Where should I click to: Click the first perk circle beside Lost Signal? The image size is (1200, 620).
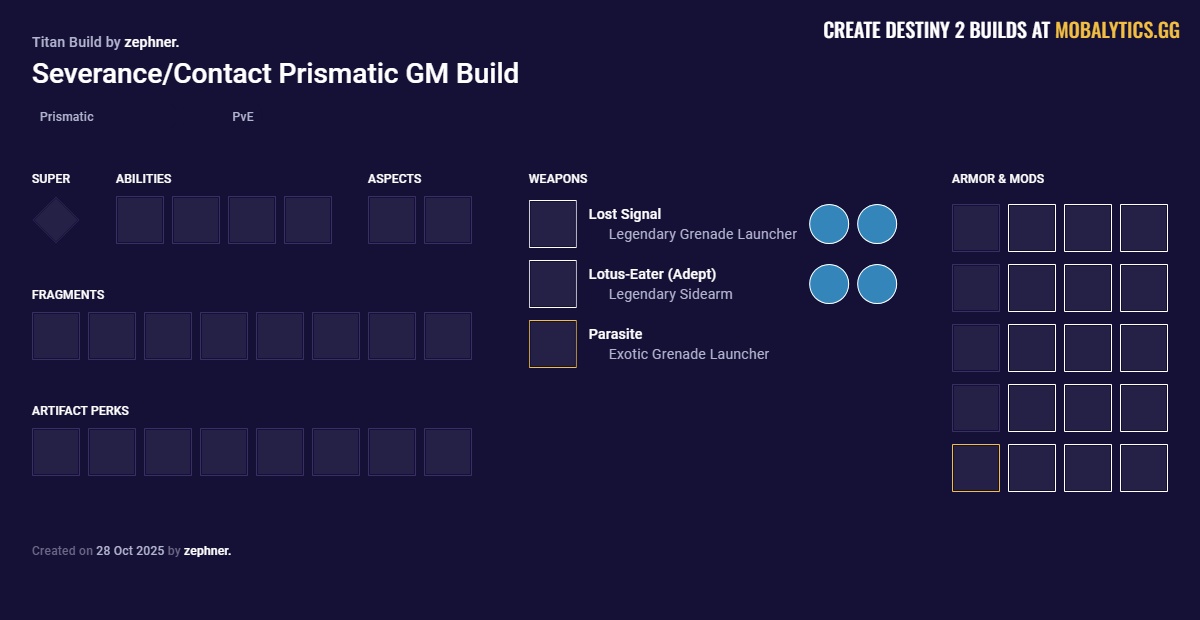829,224
